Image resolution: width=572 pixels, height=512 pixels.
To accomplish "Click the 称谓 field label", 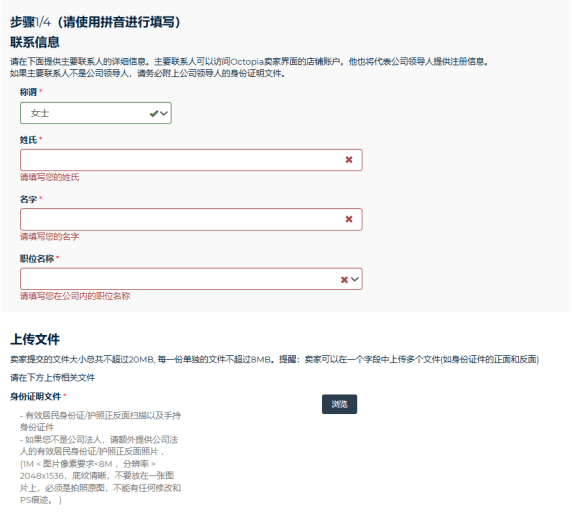I will pyautogui.click(x=28, y=92).
